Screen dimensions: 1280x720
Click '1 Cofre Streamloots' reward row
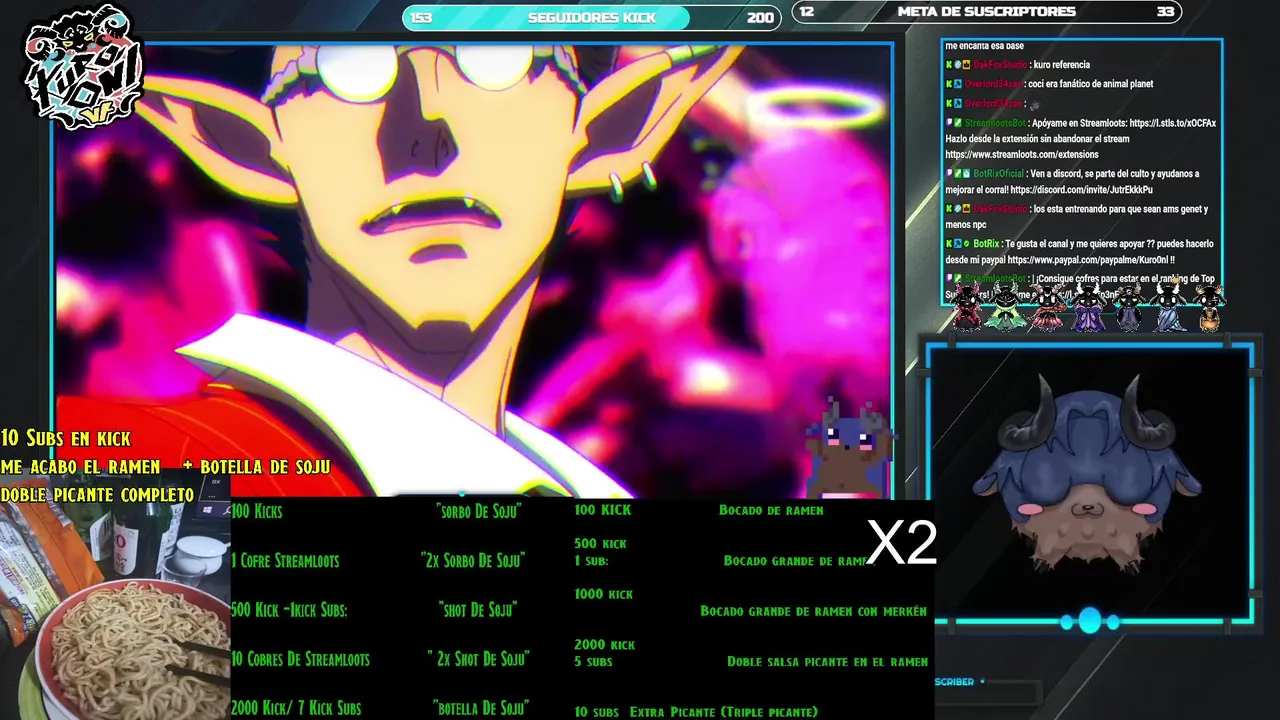coord(285,560)
